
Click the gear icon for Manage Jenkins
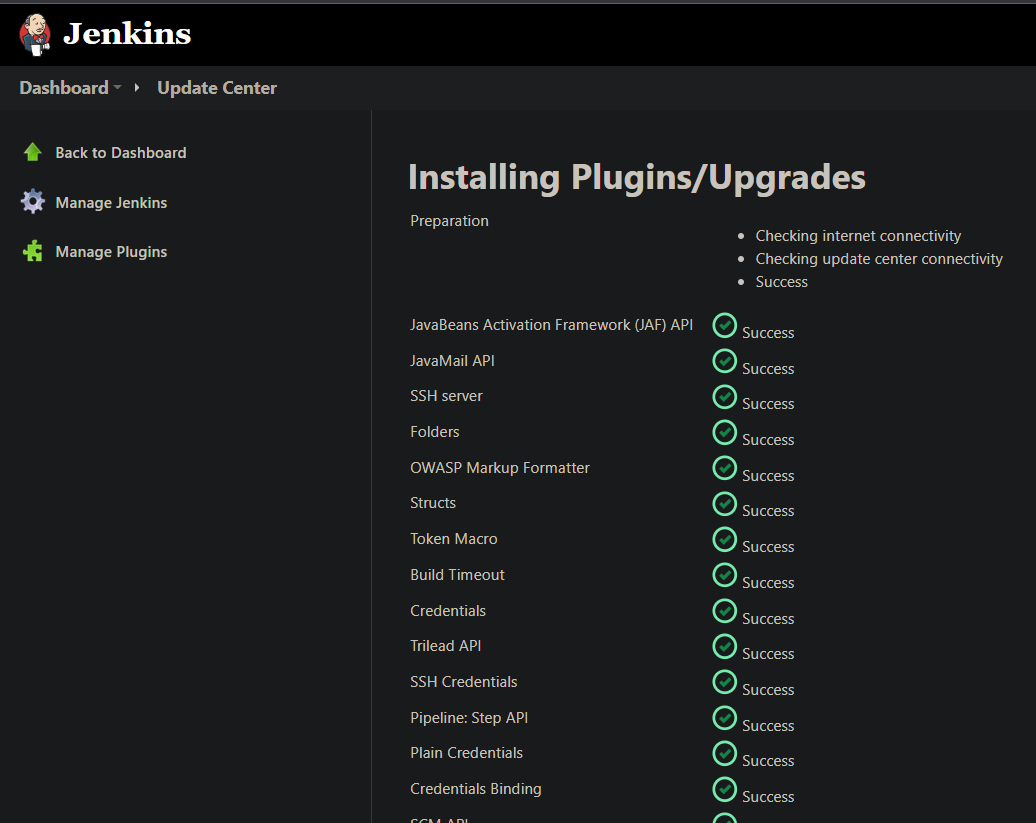[x=32, y=201]
